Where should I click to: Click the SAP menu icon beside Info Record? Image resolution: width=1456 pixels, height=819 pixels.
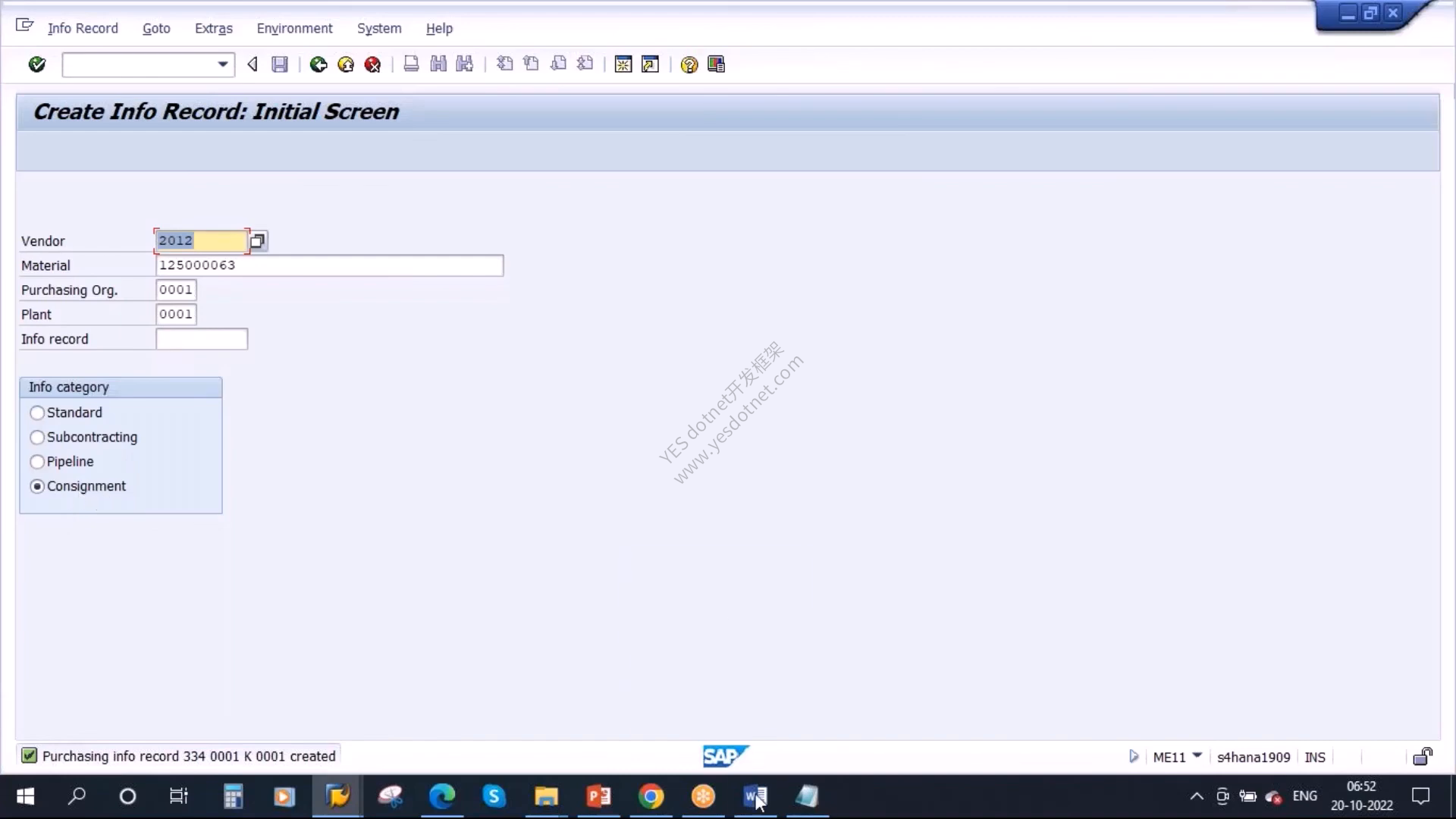tap(24, 26)
